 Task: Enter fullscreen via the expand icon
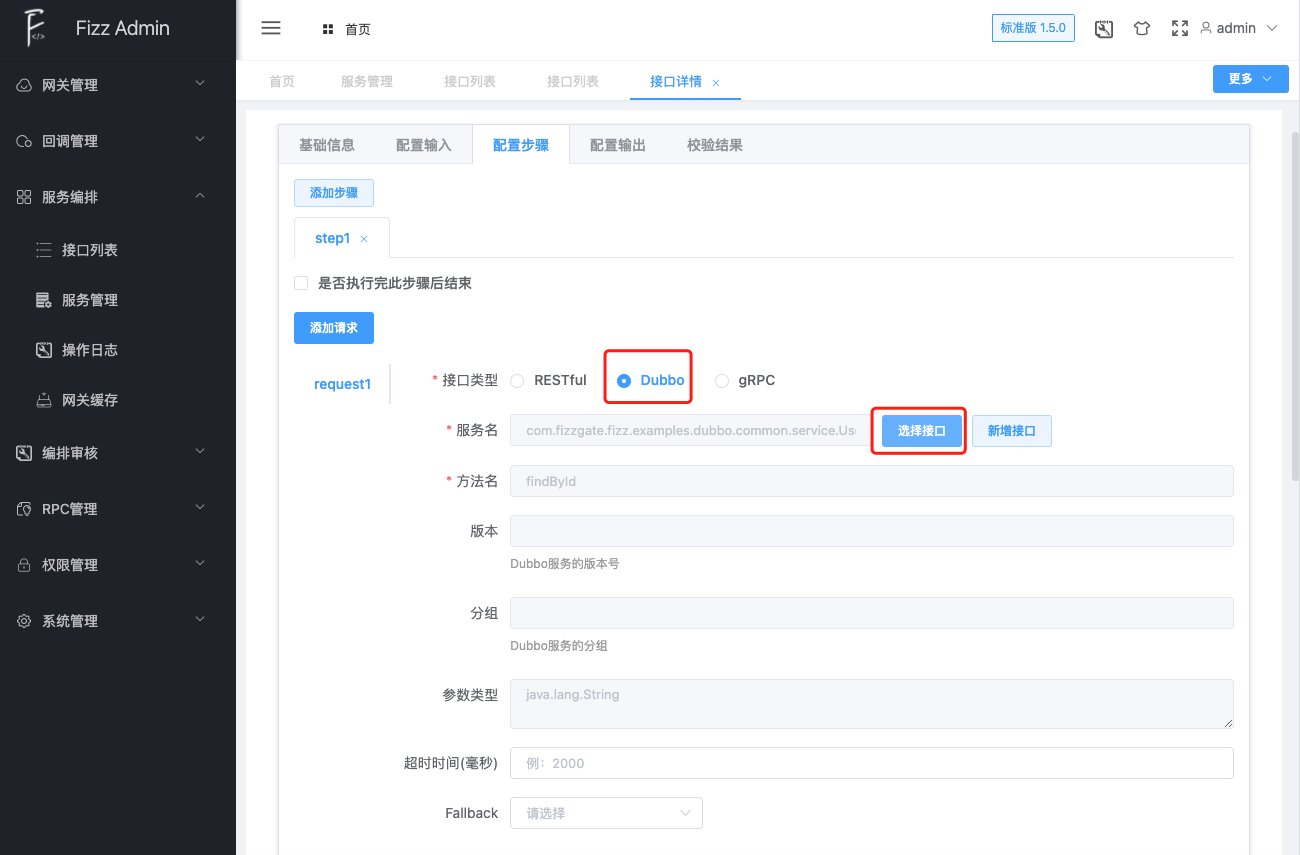(x=1179, y=28)
